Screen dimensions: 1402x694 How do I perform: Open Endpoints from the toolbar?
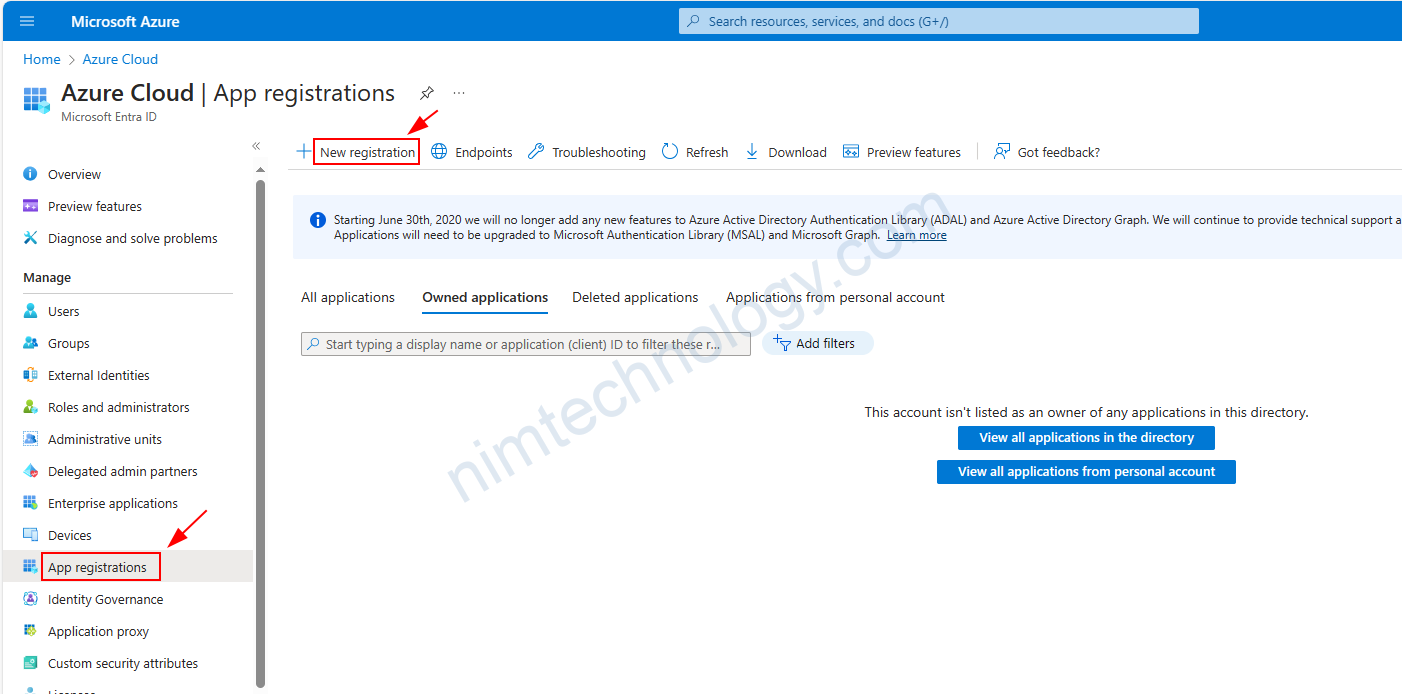pos(472,152)
